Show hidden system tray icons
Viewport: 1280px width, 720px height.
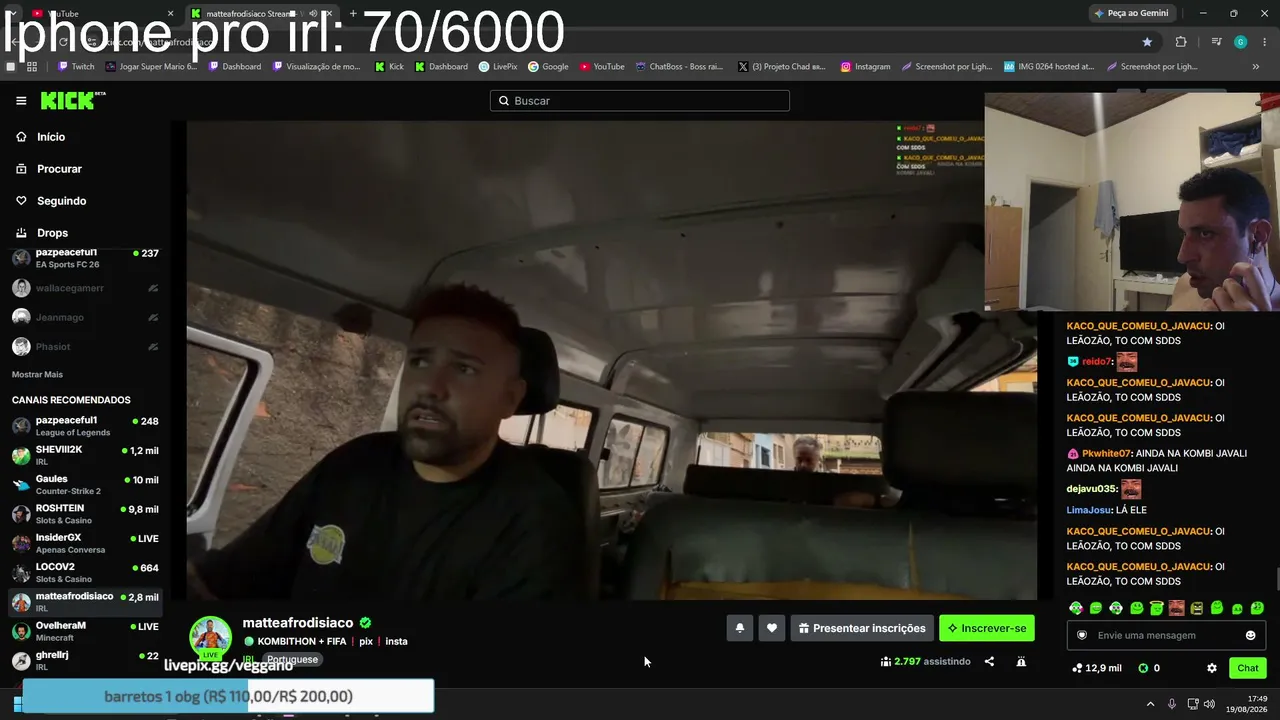pyautogui.click(x=1150, y=704)
